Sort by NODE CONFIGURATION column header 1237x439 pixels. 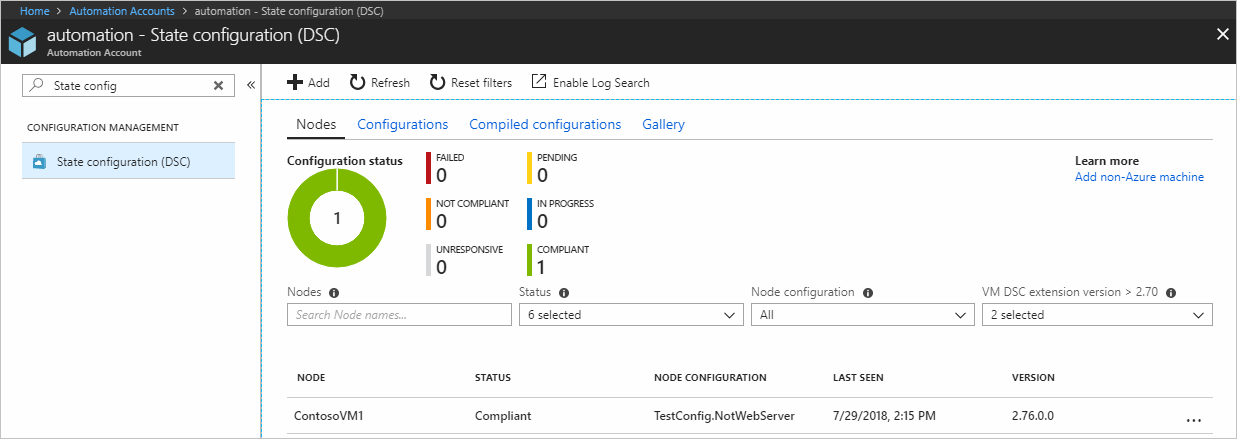[x=710, y=378]
